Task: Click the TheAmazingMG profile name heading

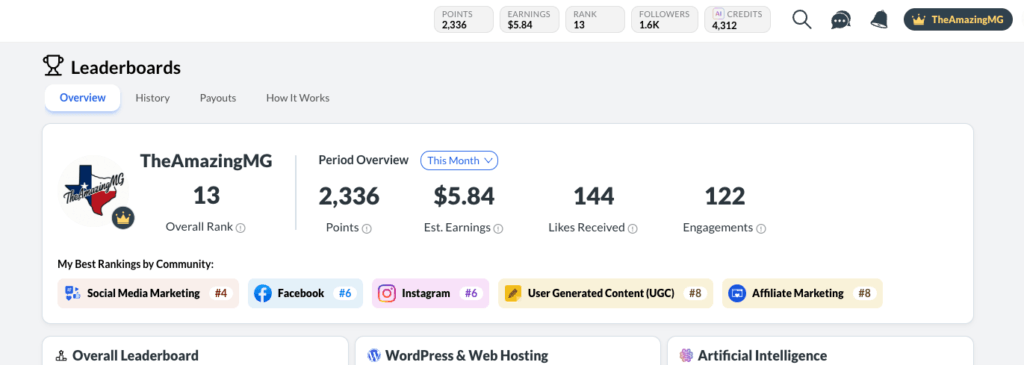Action: [206, 161]
